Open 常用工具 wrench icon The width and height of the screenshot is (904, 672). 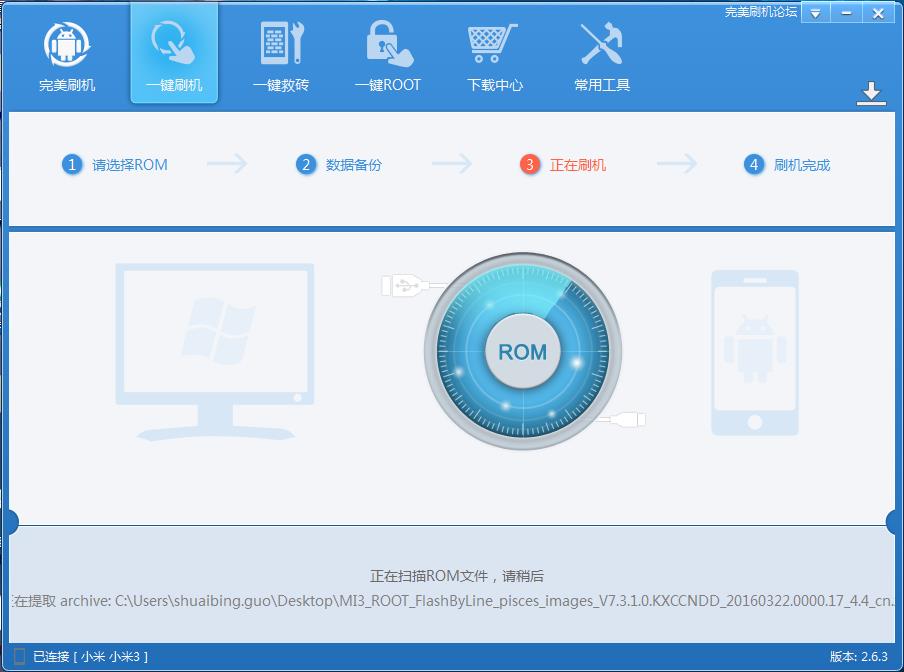(x=601, y=44)
